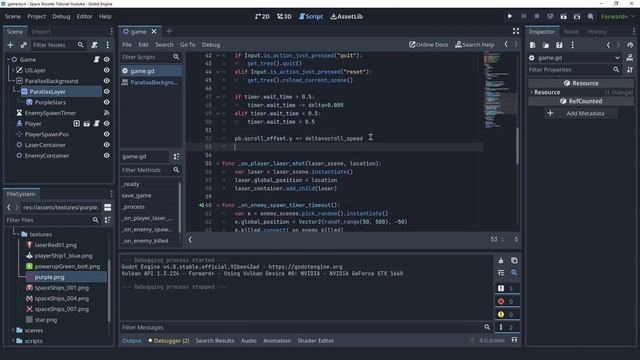Image resolution: width=640 pixels, height=360 pixels.
Task: Expand the Resource property section
Action: pyautogui.click(x=531, y=92)
